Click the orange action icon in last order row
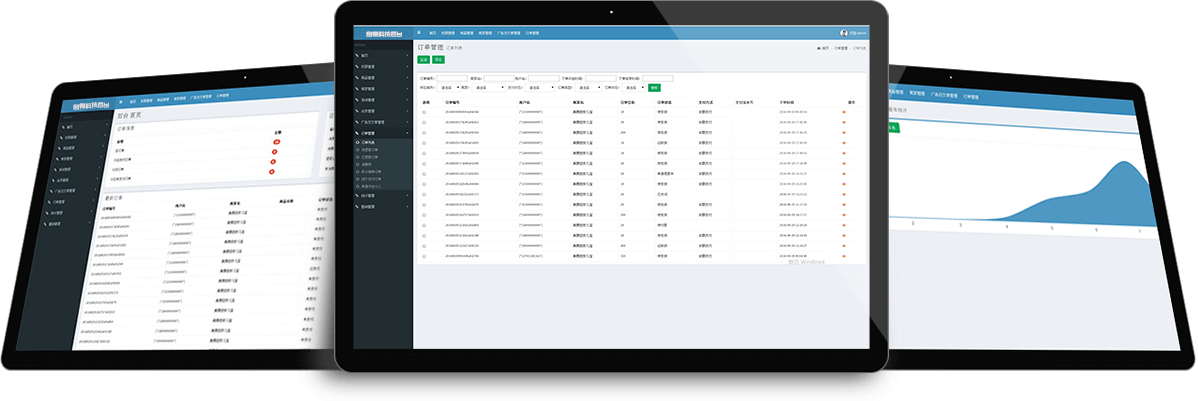The height and width of the screenshot is (401, 1198). point(844,256)
